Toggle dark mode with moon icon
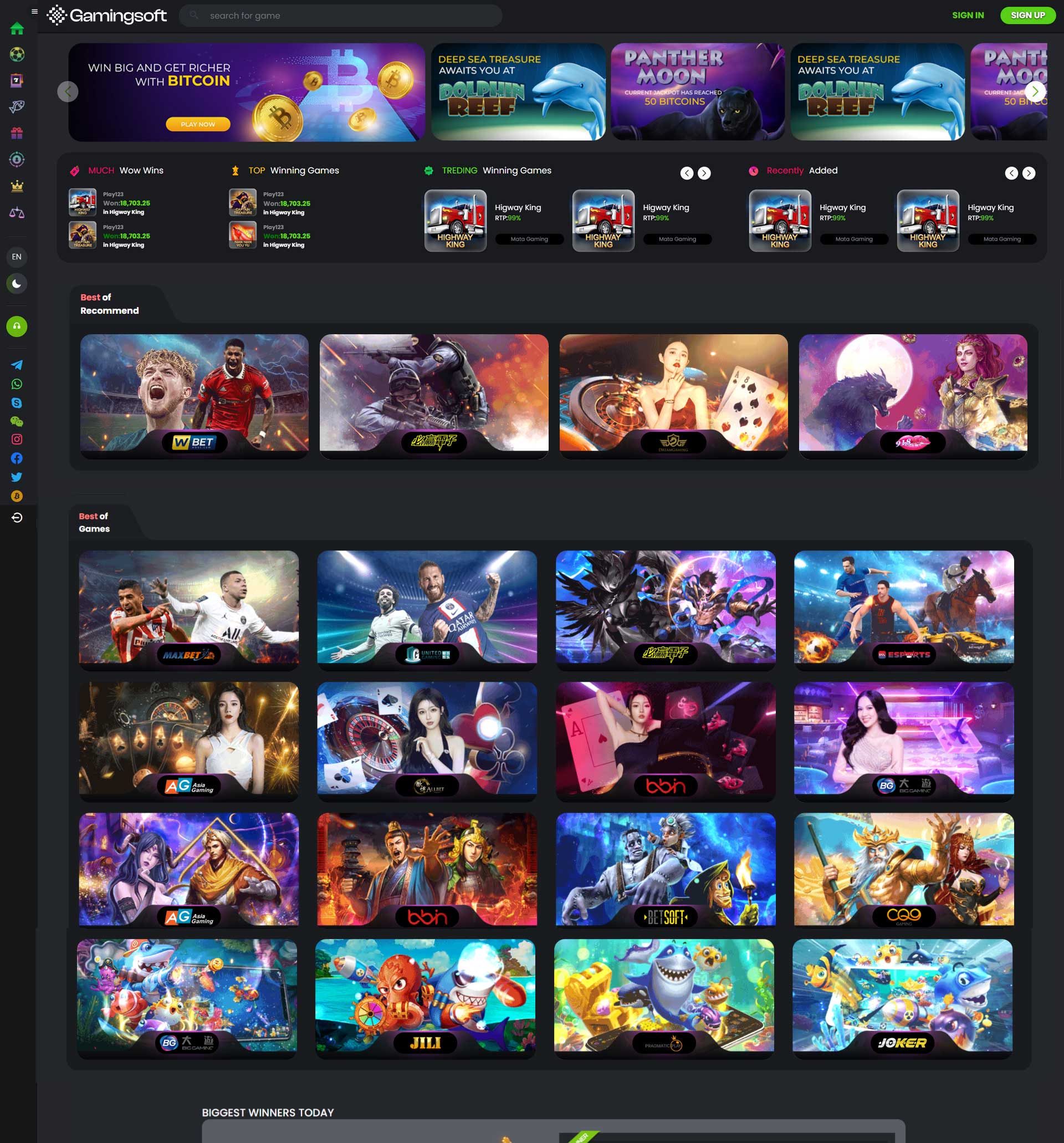Screen dimensions: 1064x1143 tap(17, 283)
